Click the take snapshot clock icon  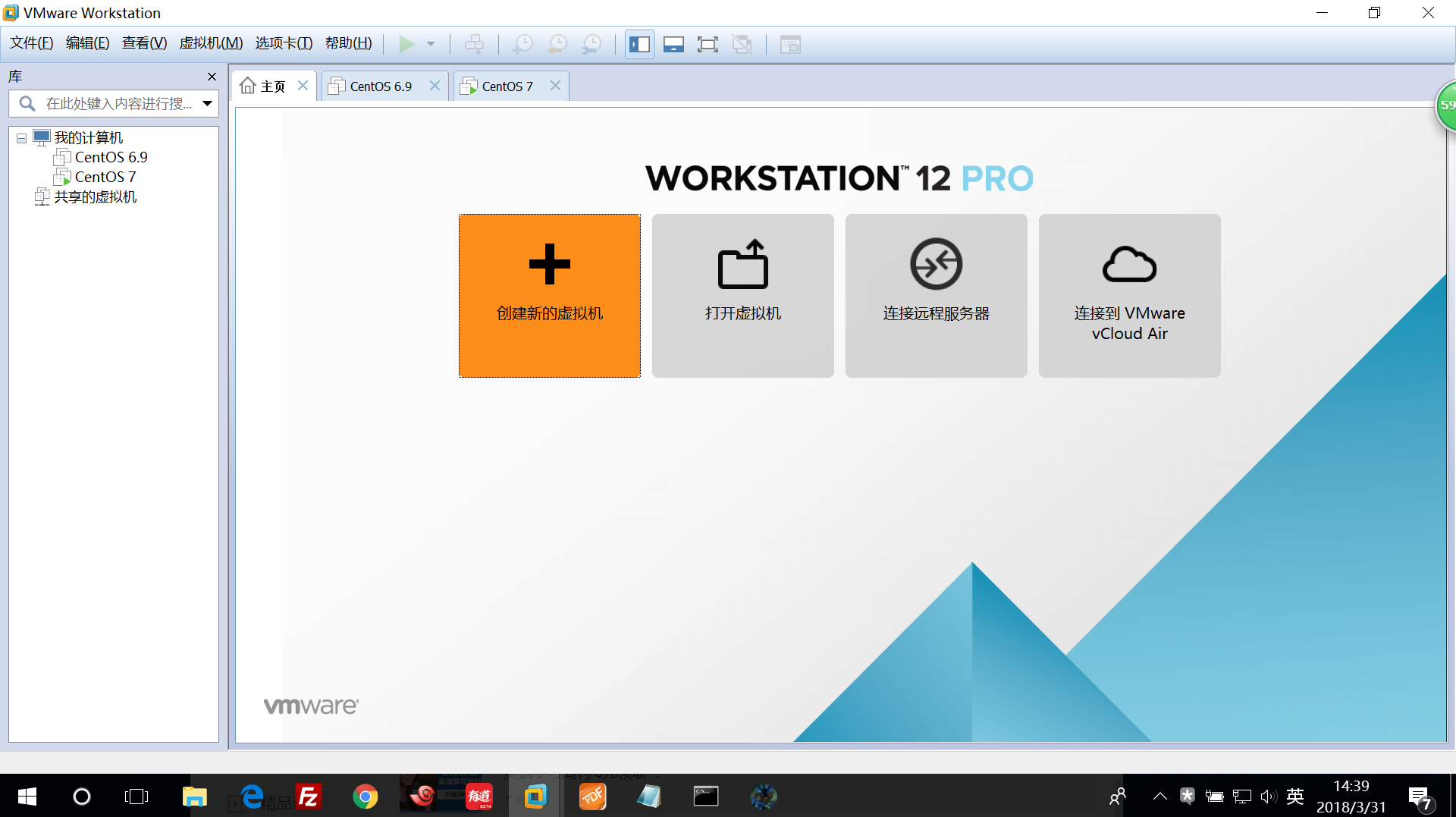522,44
